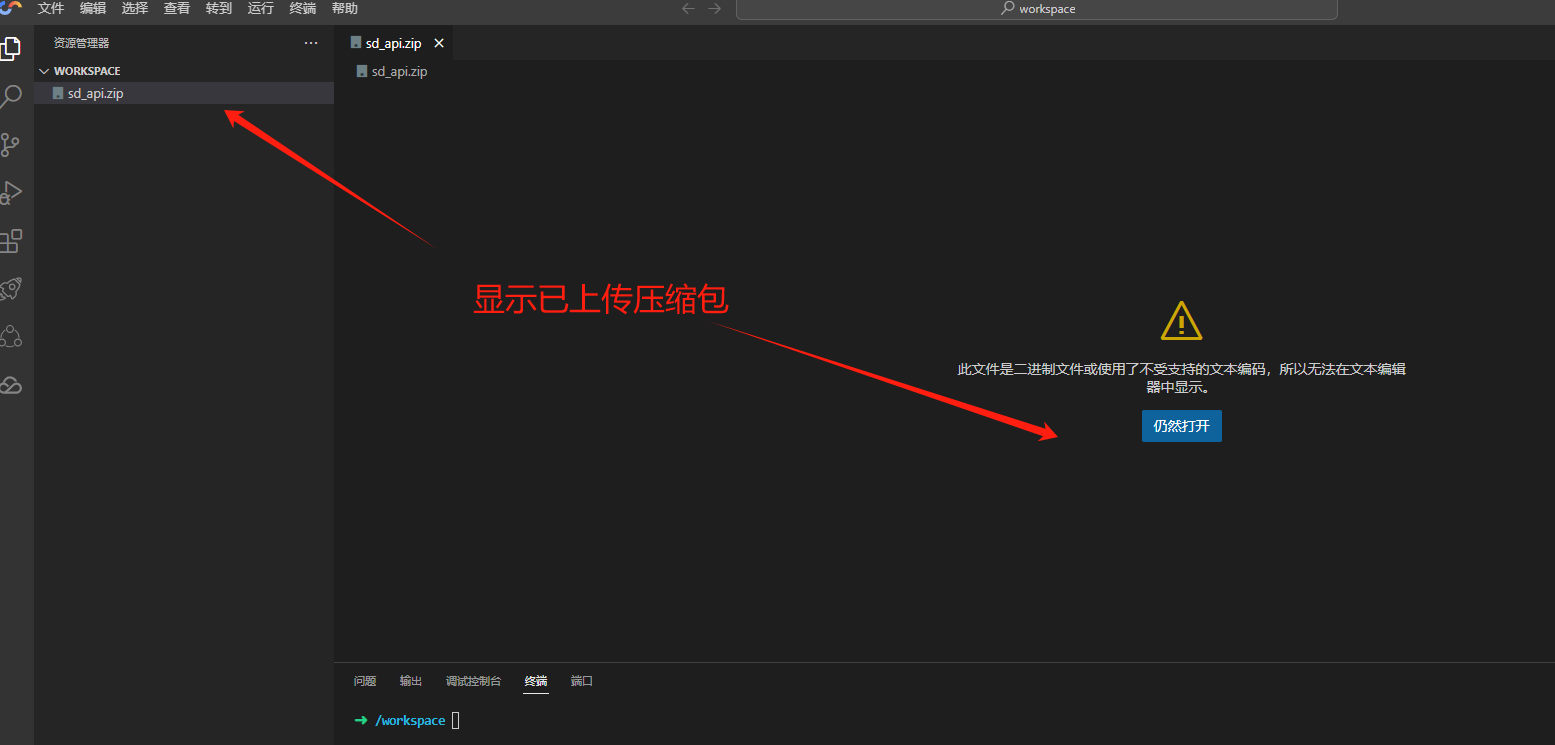
Task: Switch to the sd_api.zip editor tab
Action: (x=396, y=43)
